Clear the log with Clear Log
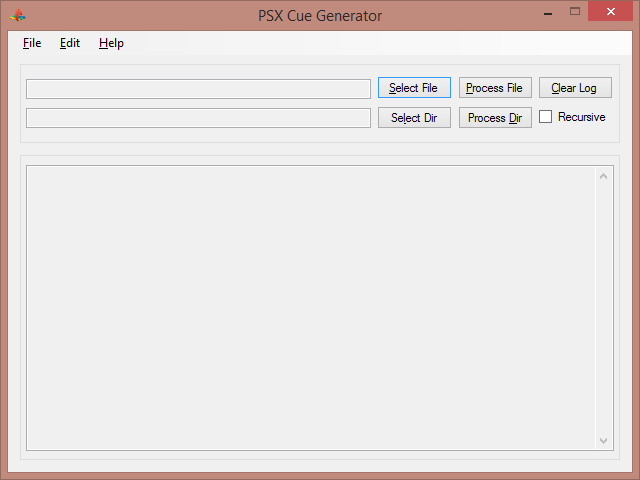This screenshot has width=640, height=480. (x=575, y=88)
